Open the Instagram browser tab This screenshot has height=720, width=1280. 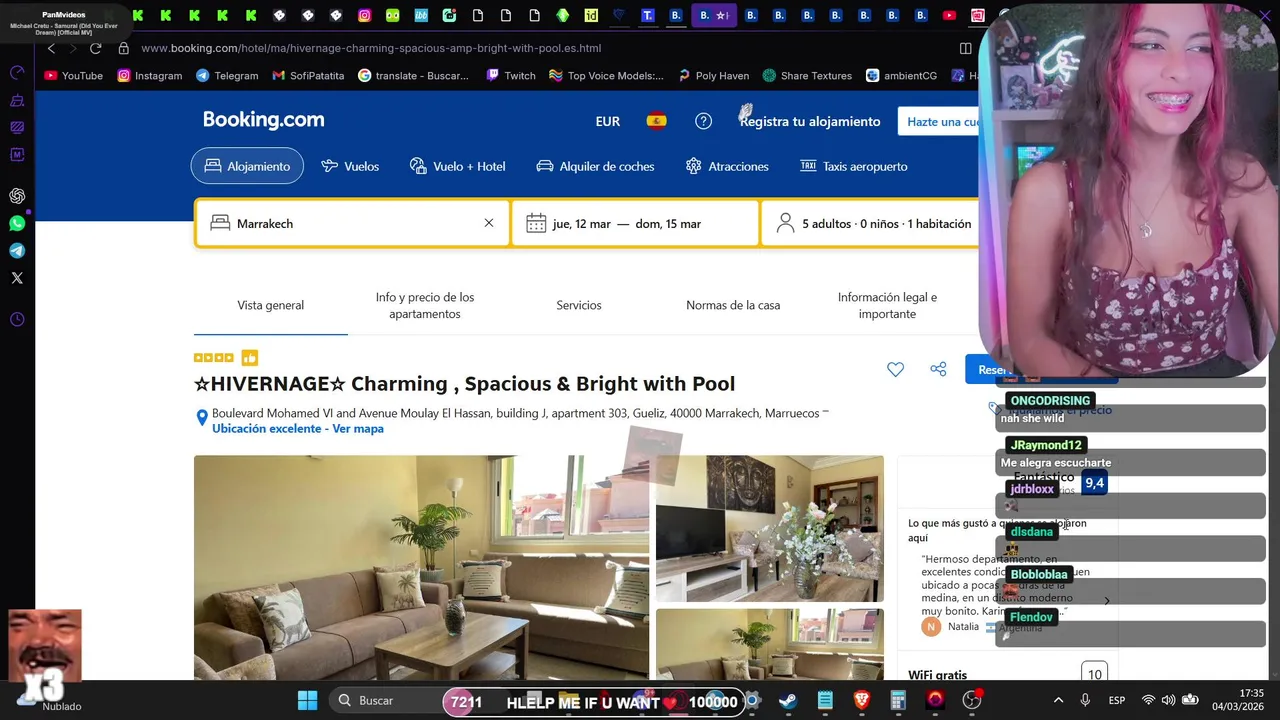click(x=364, y=15)
